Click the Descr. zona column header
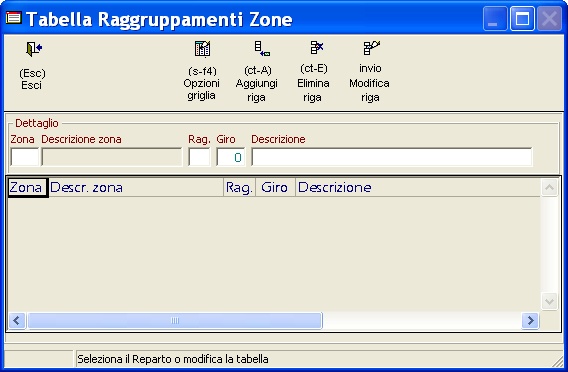Screen dimensions: 568x372 tap(136, 188)
